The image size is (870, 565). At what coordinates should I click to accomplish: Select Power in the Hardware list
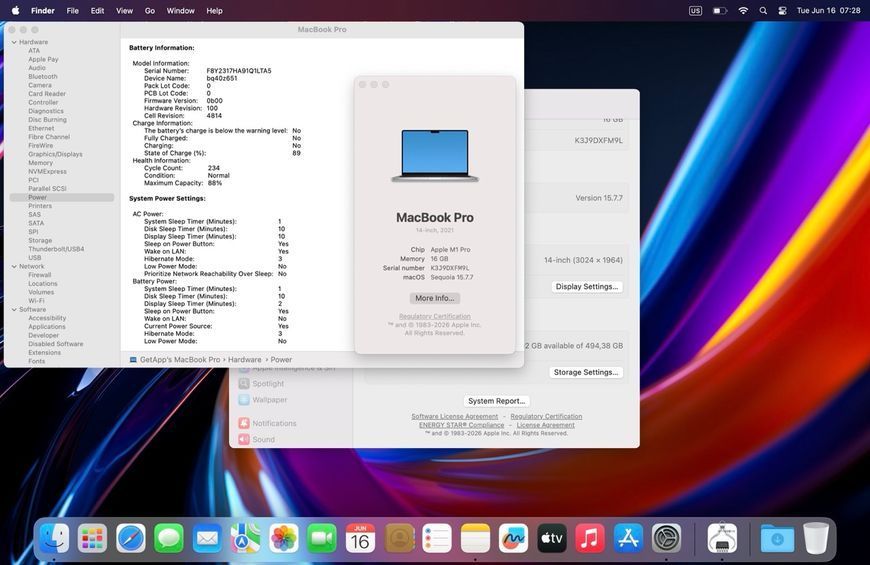(62, 198)
